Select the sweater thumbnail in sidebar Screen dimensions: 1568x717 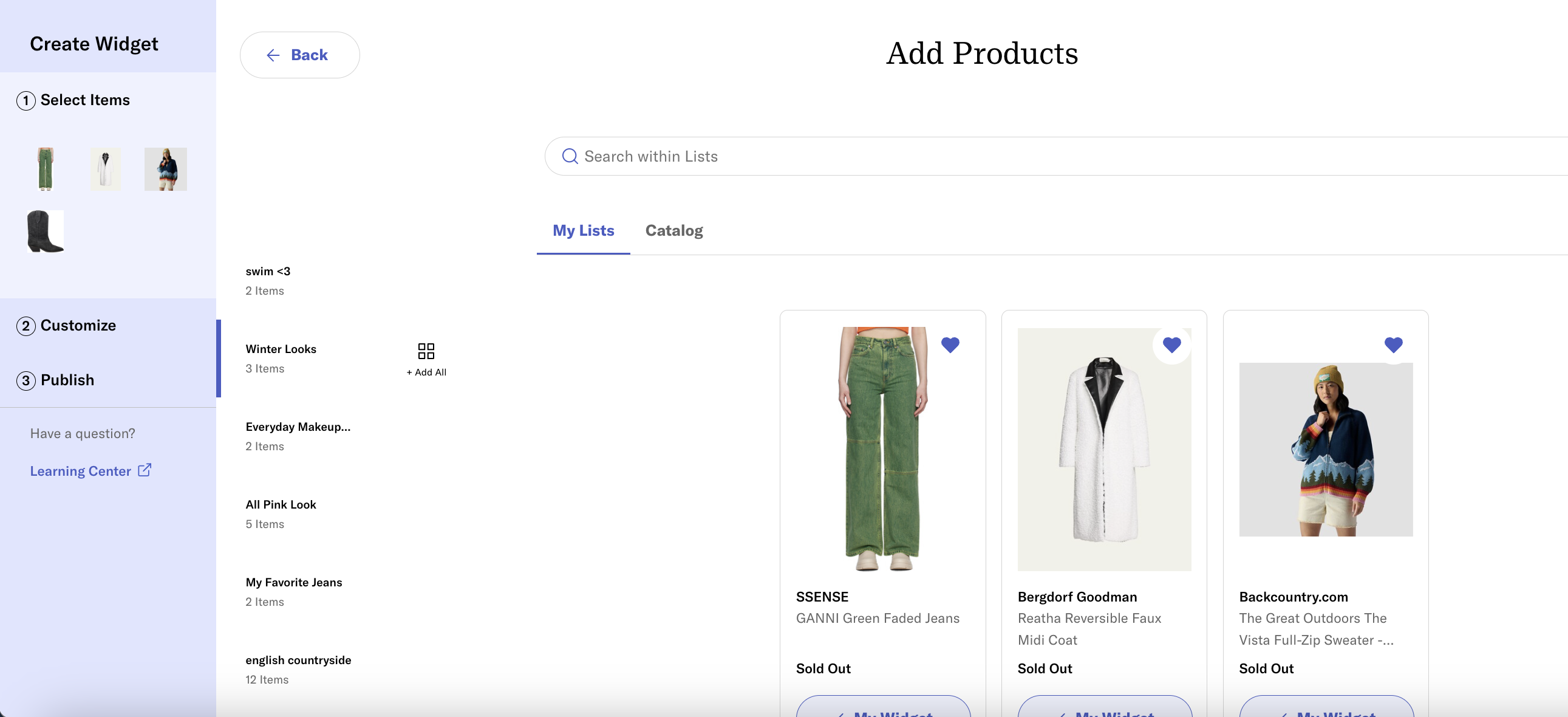click(x=166, y=169)
